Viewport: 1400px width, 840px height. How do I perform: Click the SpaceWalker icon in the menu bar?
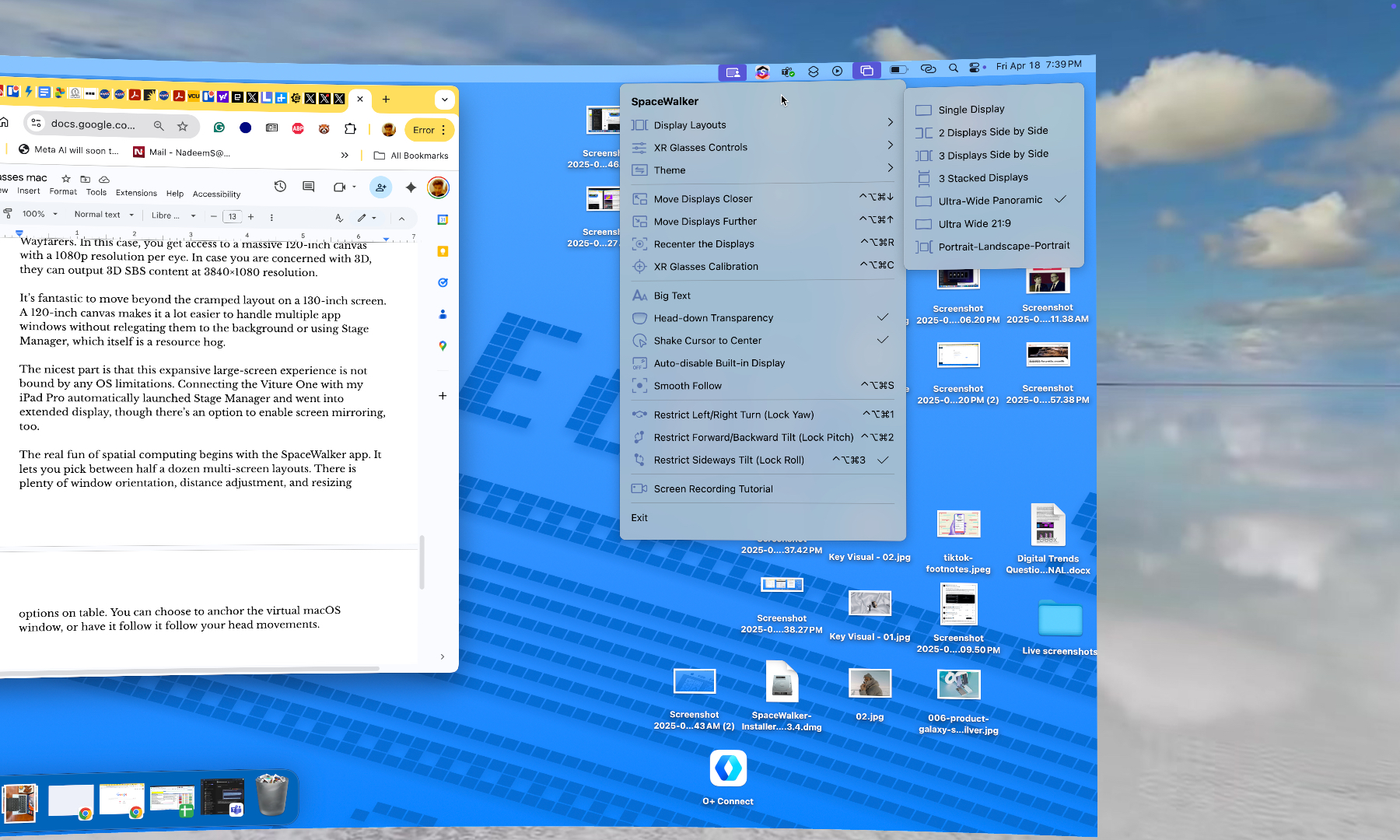click(x=867, y=71)
